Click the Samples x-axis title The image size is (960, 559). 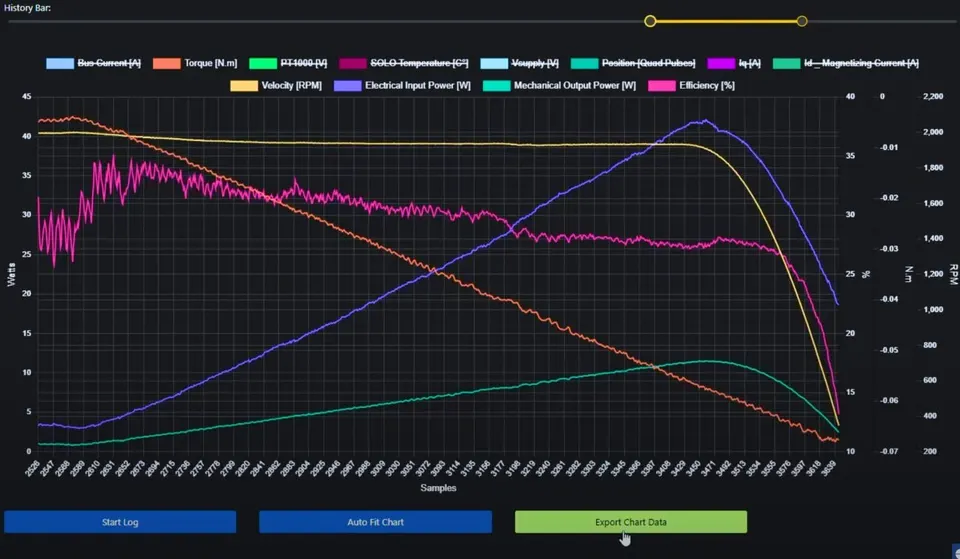coord(438,488)
